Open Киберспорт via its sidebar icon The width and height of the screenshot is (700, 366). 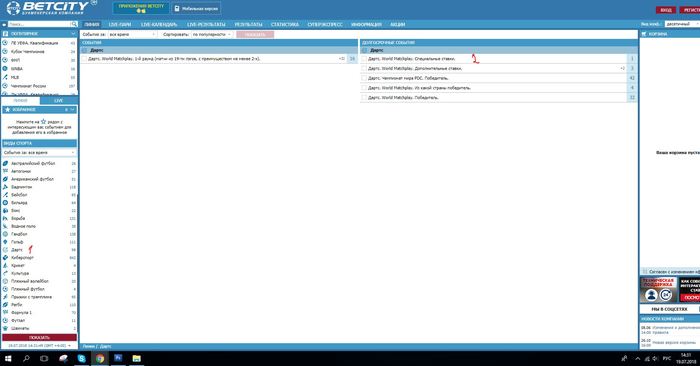[x=5, y=258]
